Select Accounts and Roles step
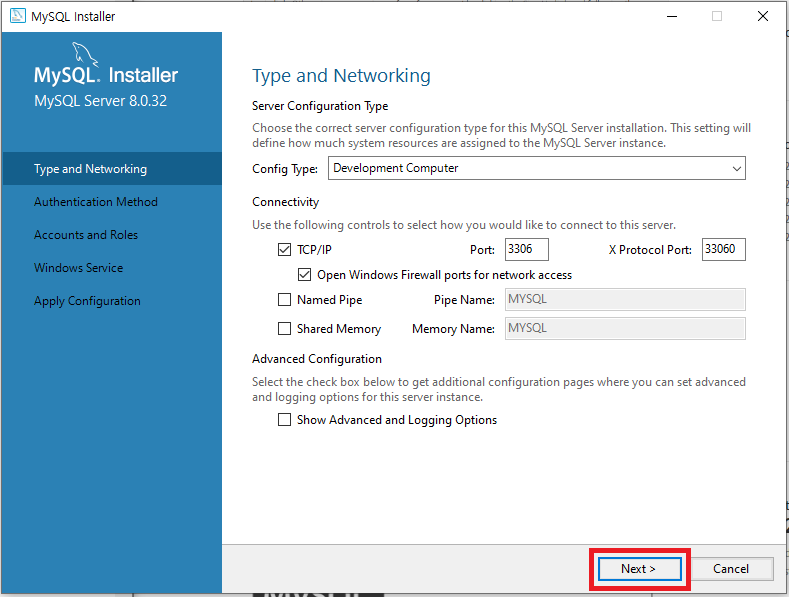Image resolution: width=789 pixels, height=597 pixels. coord(86,235)
